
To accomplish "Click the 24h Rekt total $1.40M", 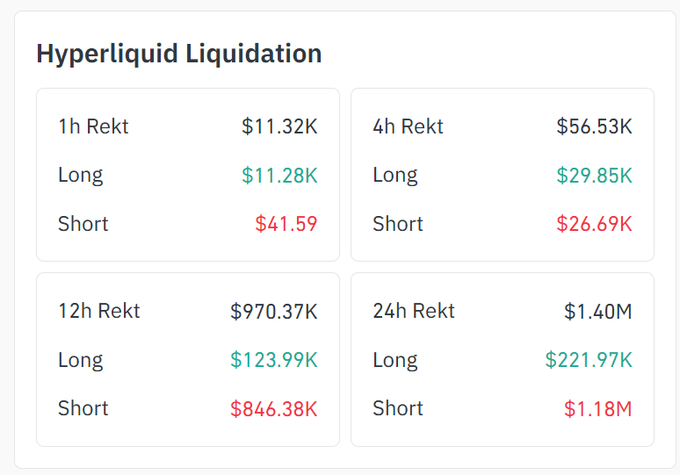I will pyautogui.click(x=598, y=311).
